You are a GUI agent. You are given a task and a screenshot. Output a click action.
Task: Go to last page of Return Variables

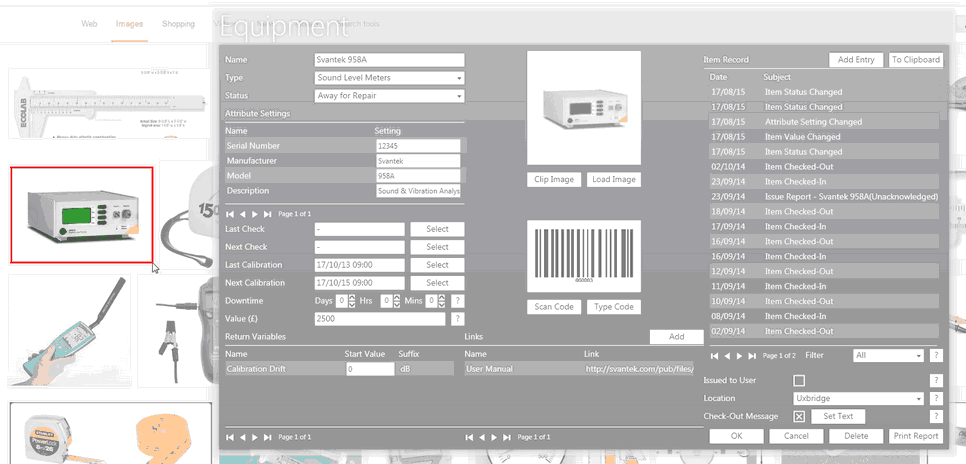coord(266,437)
